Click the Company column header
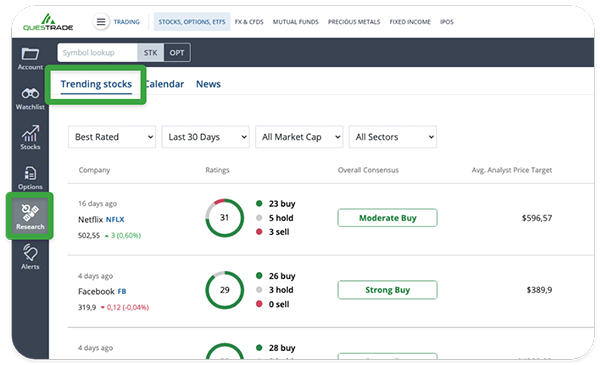600x365 pixels. click(94, 170)
